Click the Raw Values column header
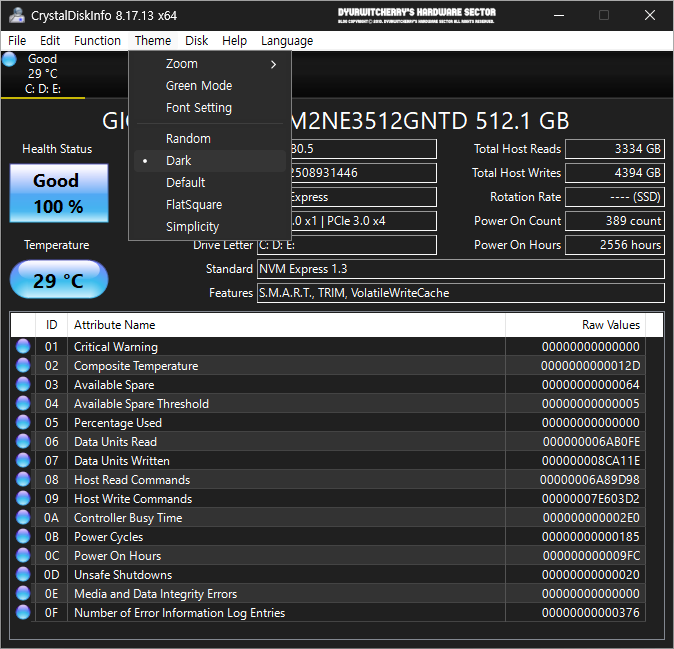This screenshot has width=674, height=649. (x=575, y=325)
